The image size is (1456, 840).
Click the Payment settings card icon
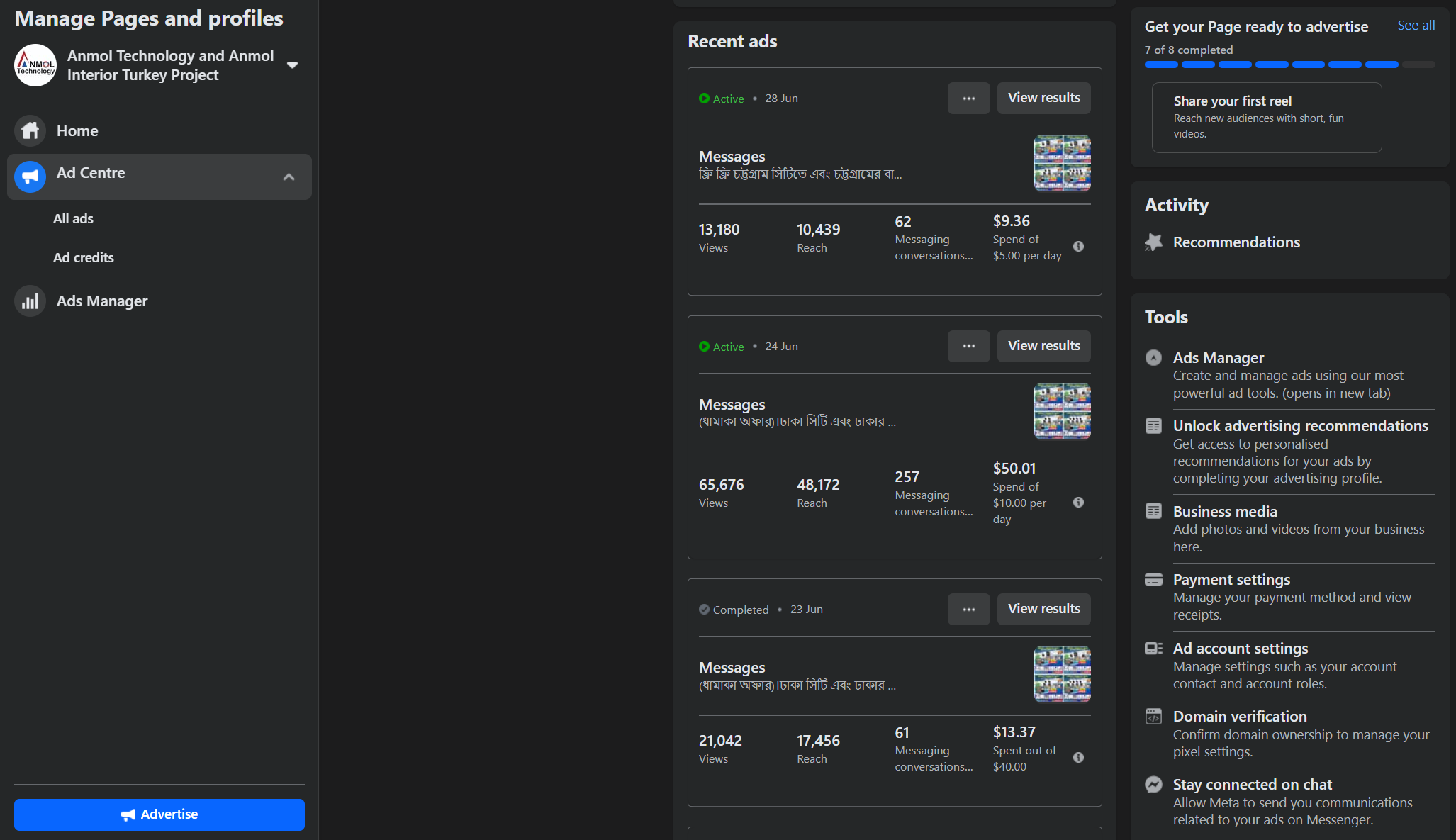pyautogui.click(x=1153, y=581)
